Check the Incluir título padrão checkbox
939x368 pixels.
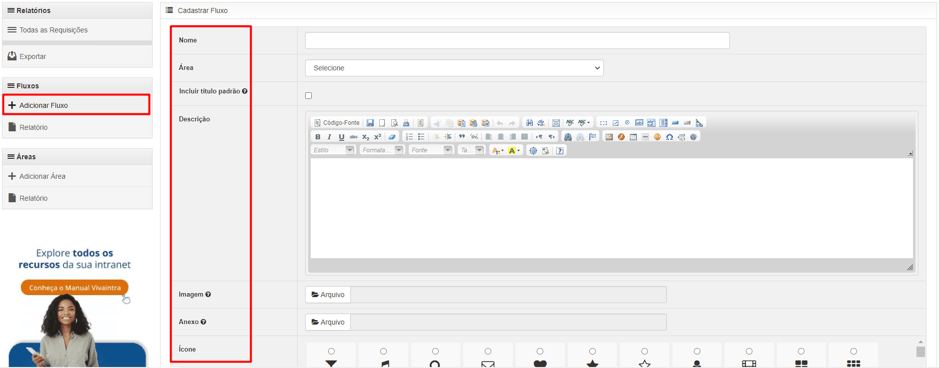(308, 95)
